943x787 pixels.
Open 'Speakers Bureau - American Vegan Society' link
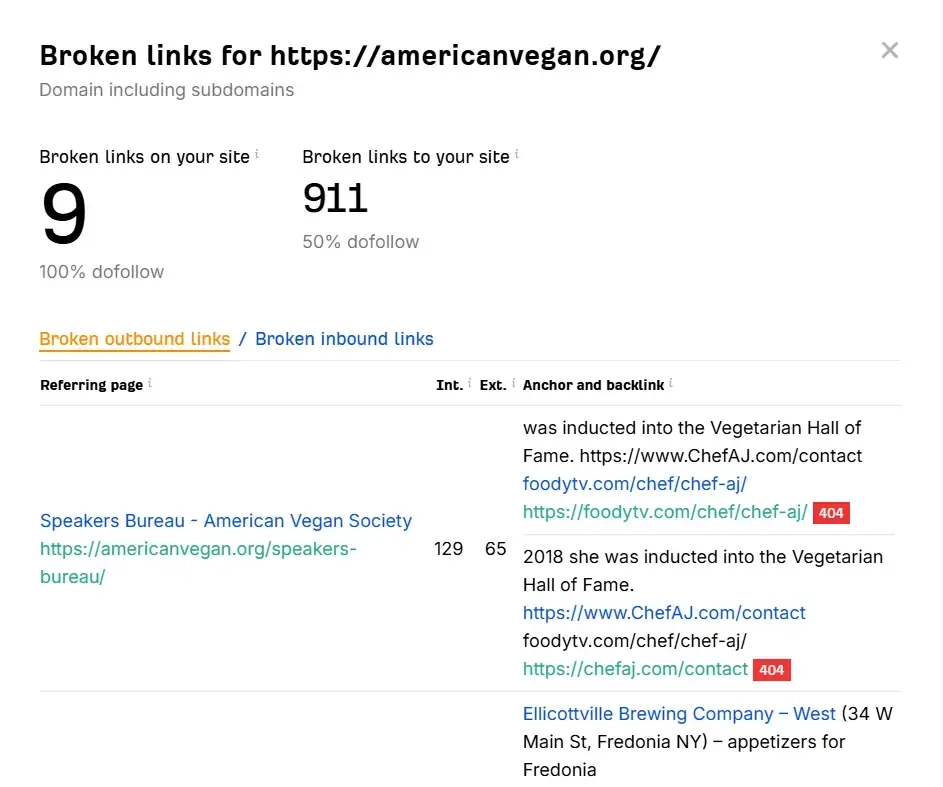tap(226, 521)
